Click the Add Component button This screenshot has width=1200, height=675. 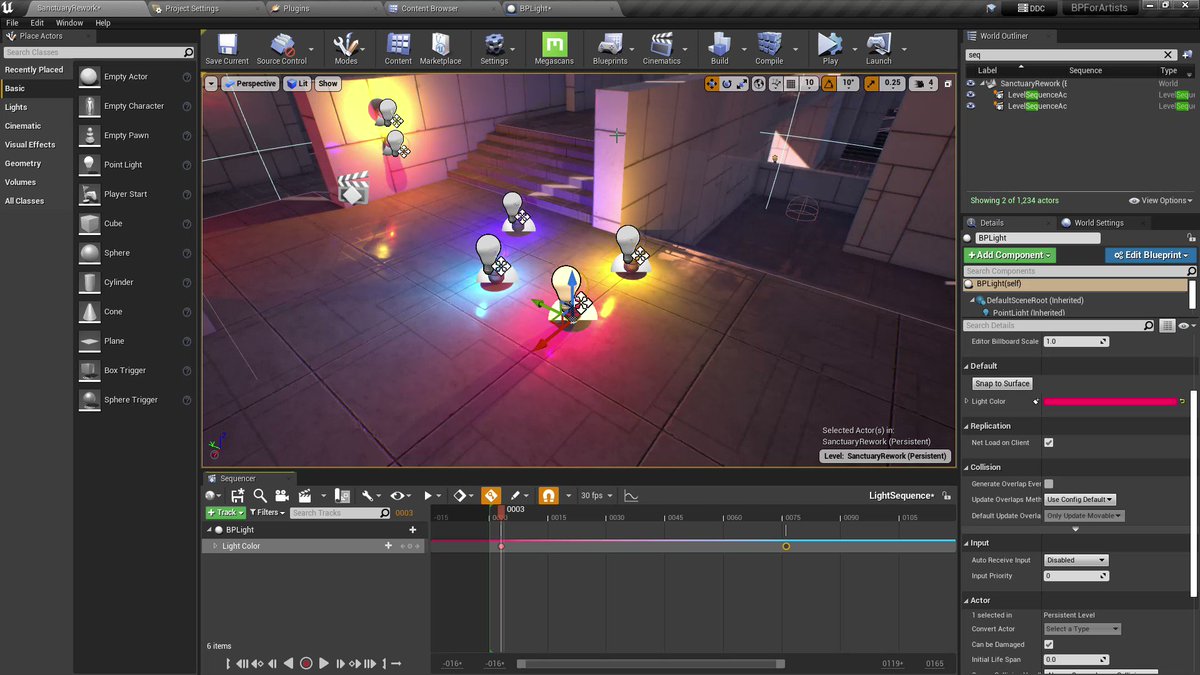tap(1009, 255)
